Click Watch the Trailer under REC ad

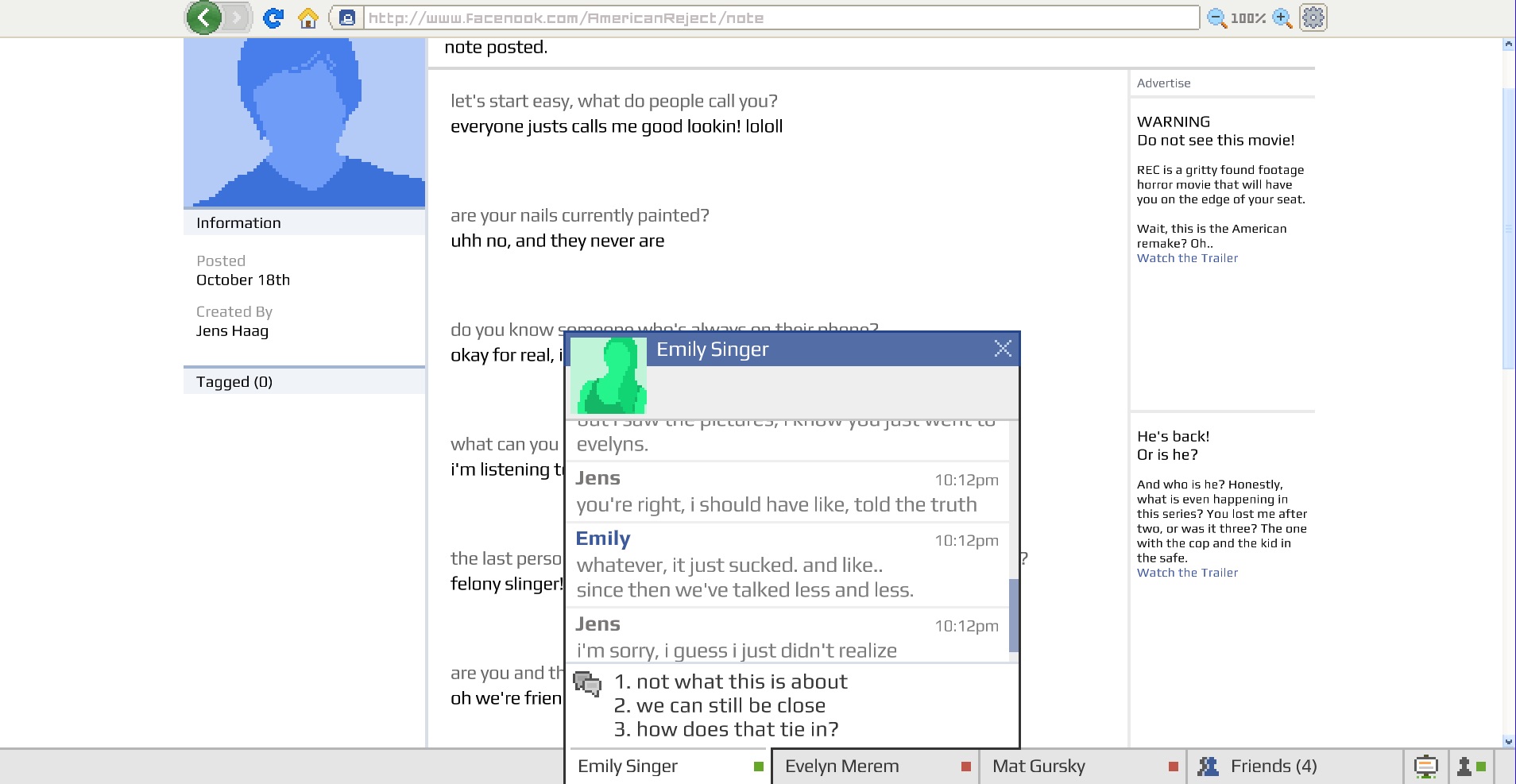pos(1187,258)
